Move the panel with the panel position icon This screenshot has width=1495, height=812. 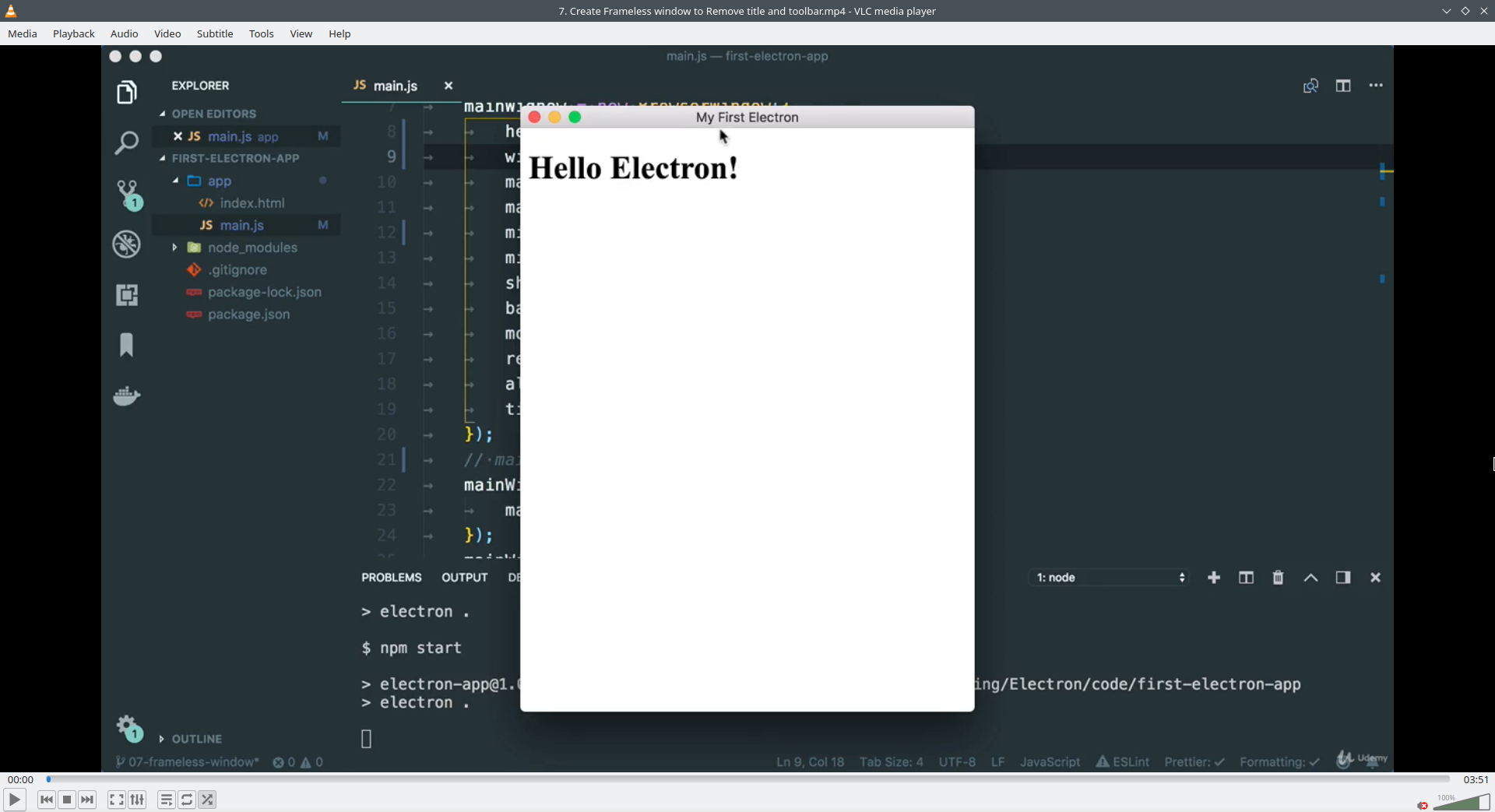tap(1343, 578)
